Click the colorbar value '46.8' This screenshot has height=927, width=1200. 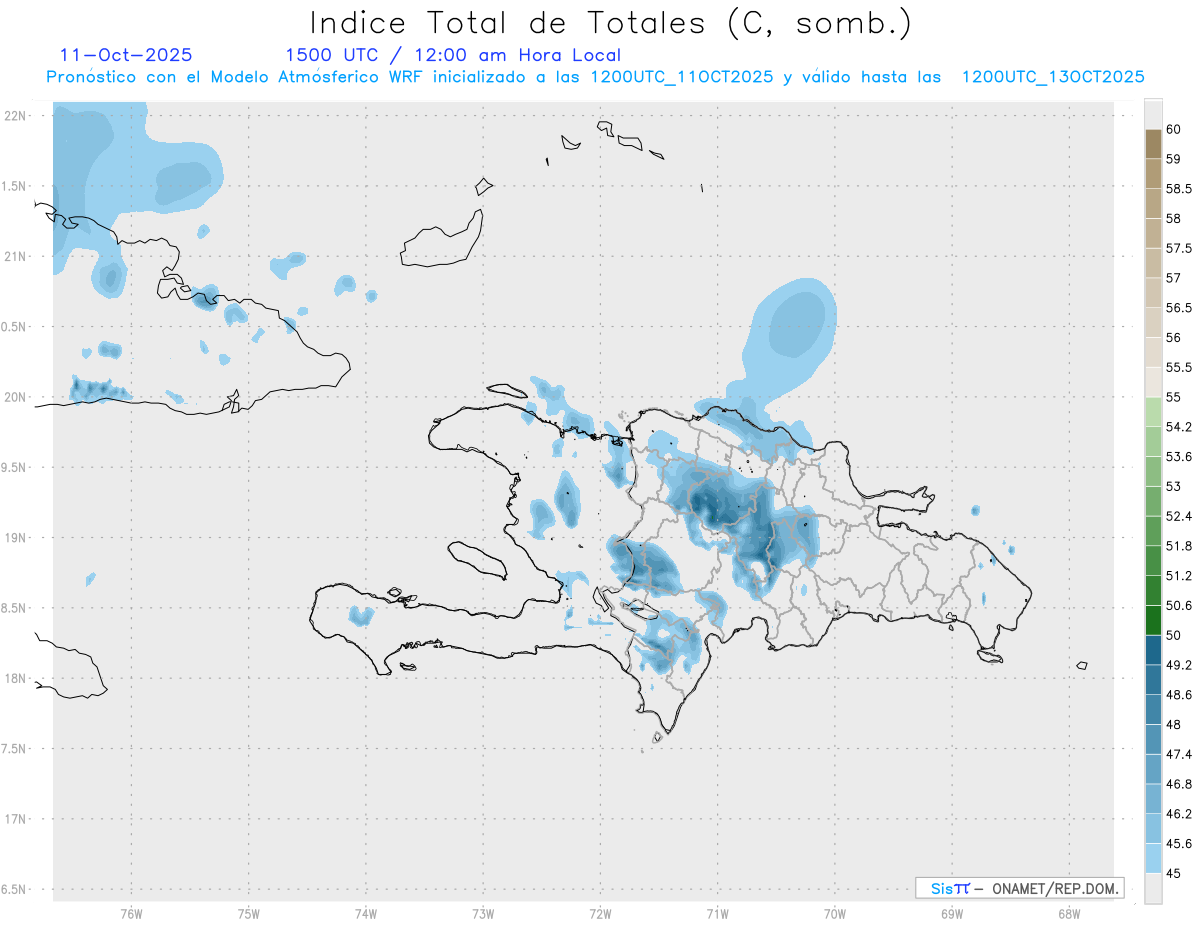(x=1179, y=784)
